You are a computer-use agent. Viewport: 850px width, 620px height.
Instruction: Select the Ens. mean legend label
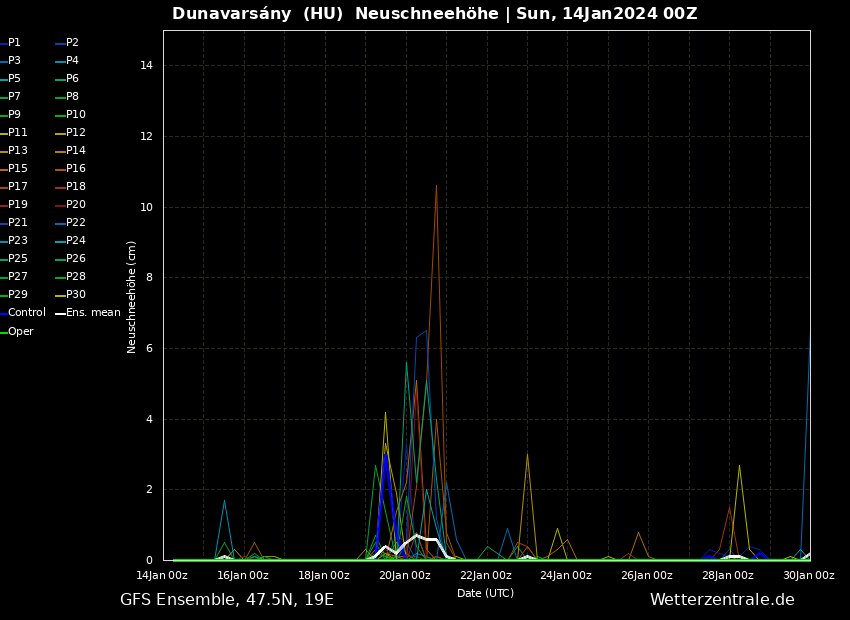pyautogui.click(x=93, y=313)
